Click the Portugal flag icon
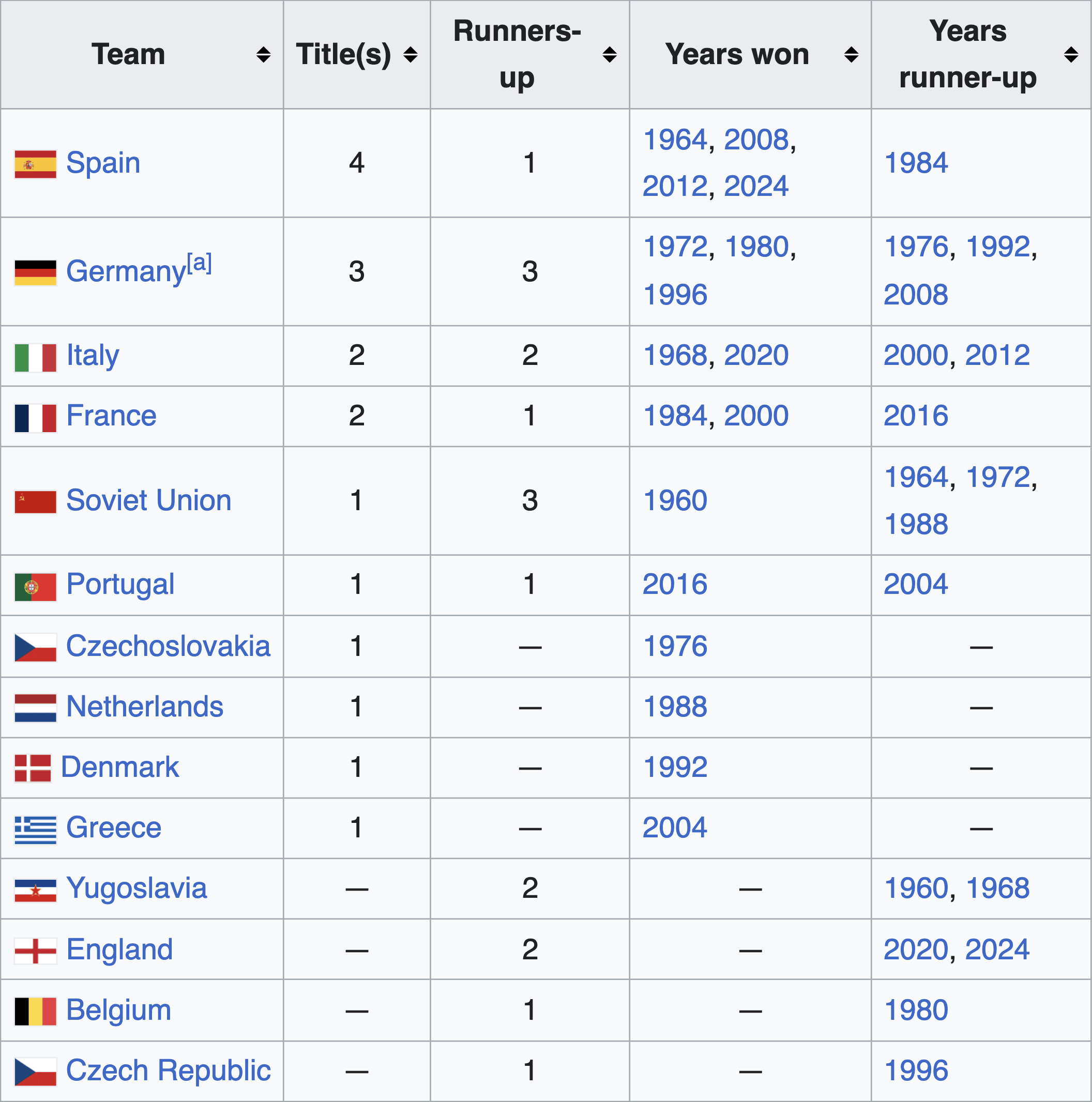Viewport: 1092px width, 1102px height. [35, 587]
